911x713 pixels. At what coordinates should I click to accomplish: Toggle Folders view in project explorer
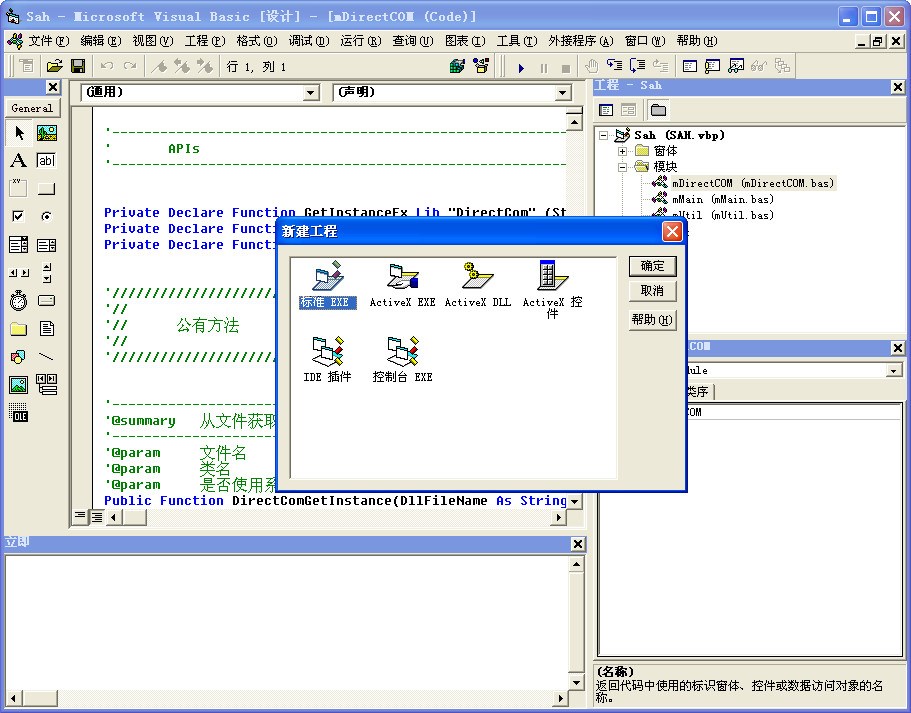(x=658, y=110)
